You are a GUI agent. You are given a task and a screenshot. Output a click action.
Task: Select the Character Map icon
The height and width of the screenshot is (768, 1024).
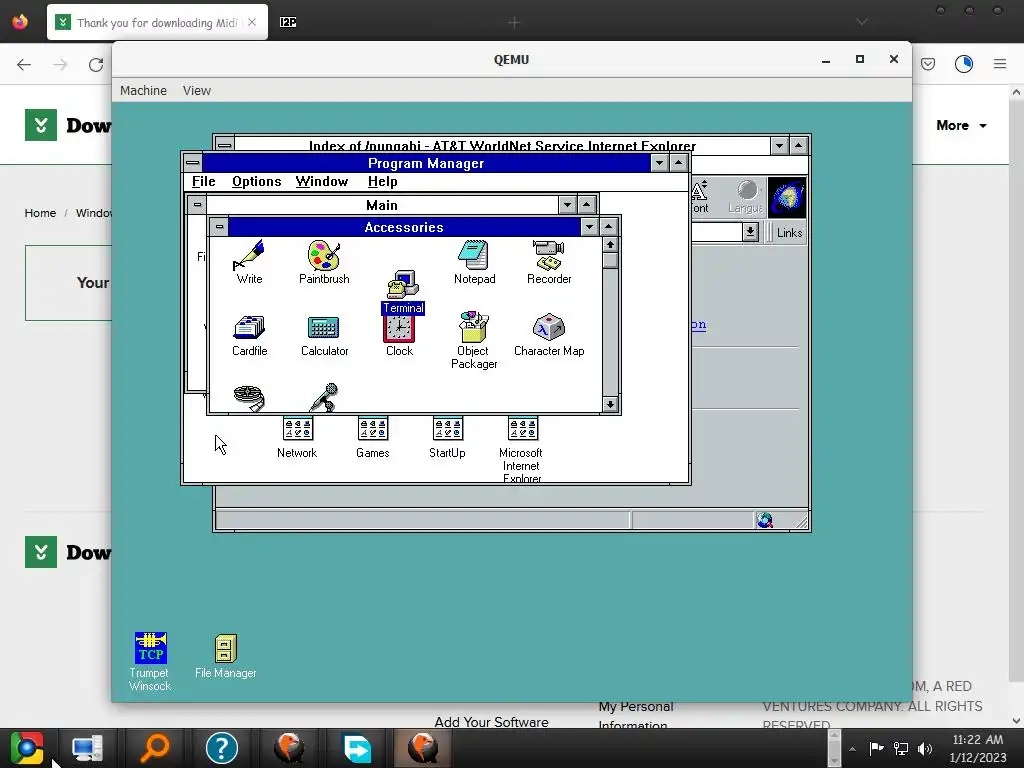(x=549, y=336)
